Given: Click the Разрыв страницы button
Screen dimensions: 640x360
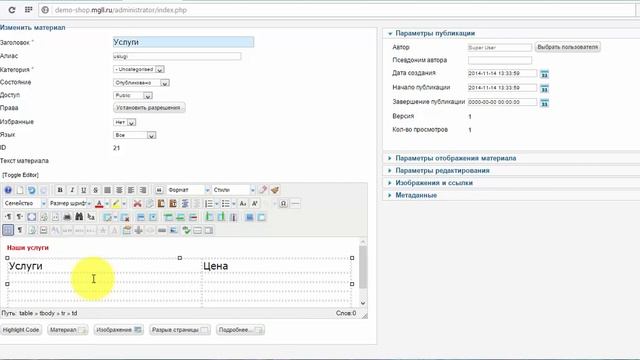Looking at the screenshot, I should (180, 330).
